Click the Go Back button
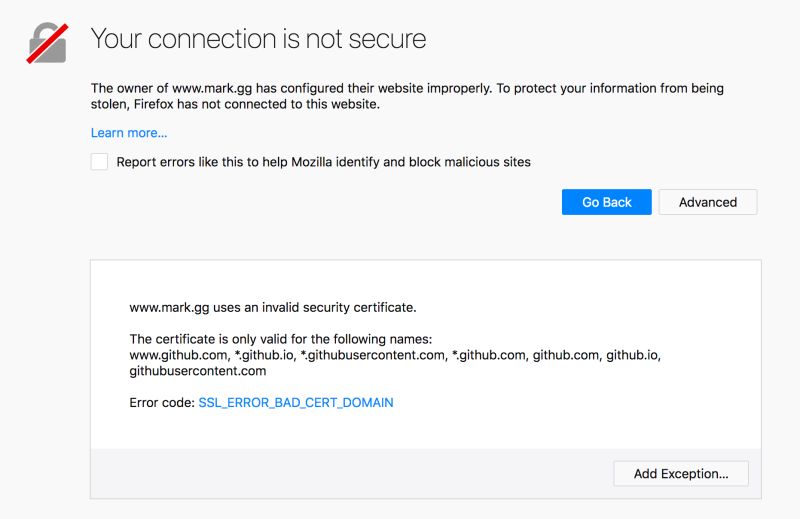The width and height of the screenshot is (800, 519). point(607,202)
